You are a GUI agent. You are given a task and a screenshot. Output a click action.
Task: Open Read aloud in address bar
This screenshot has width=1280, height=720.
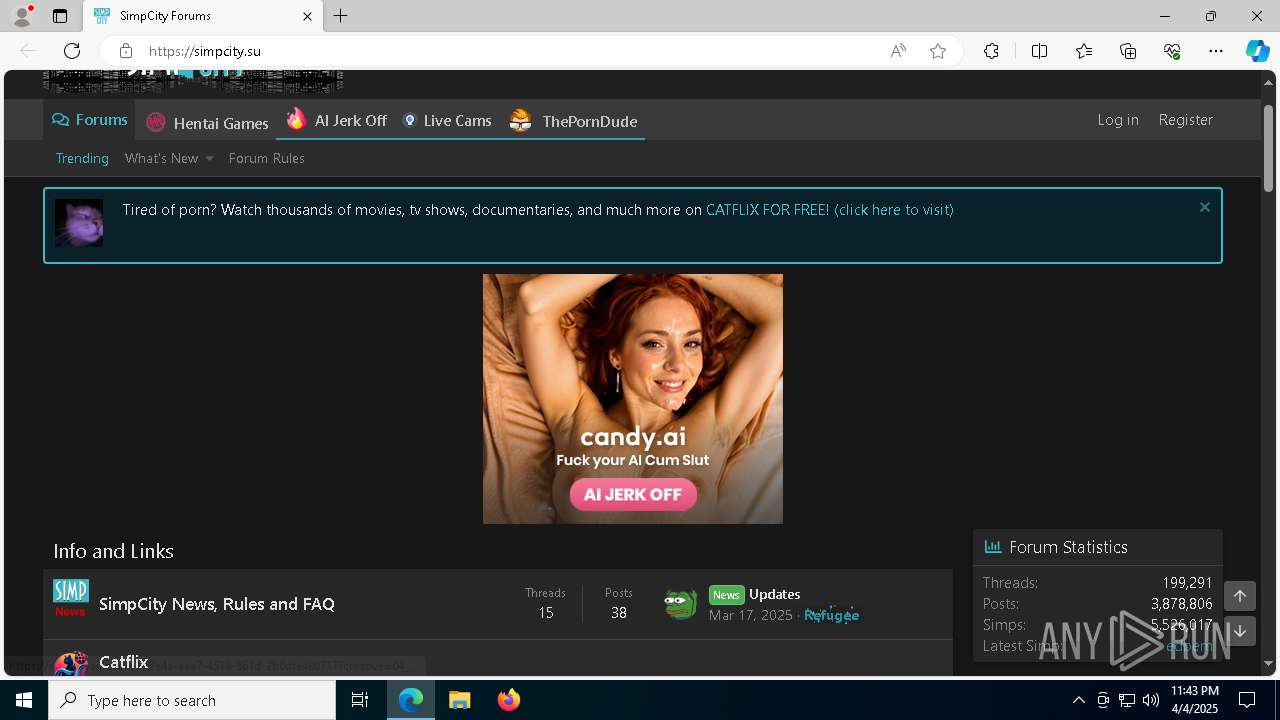898,51
